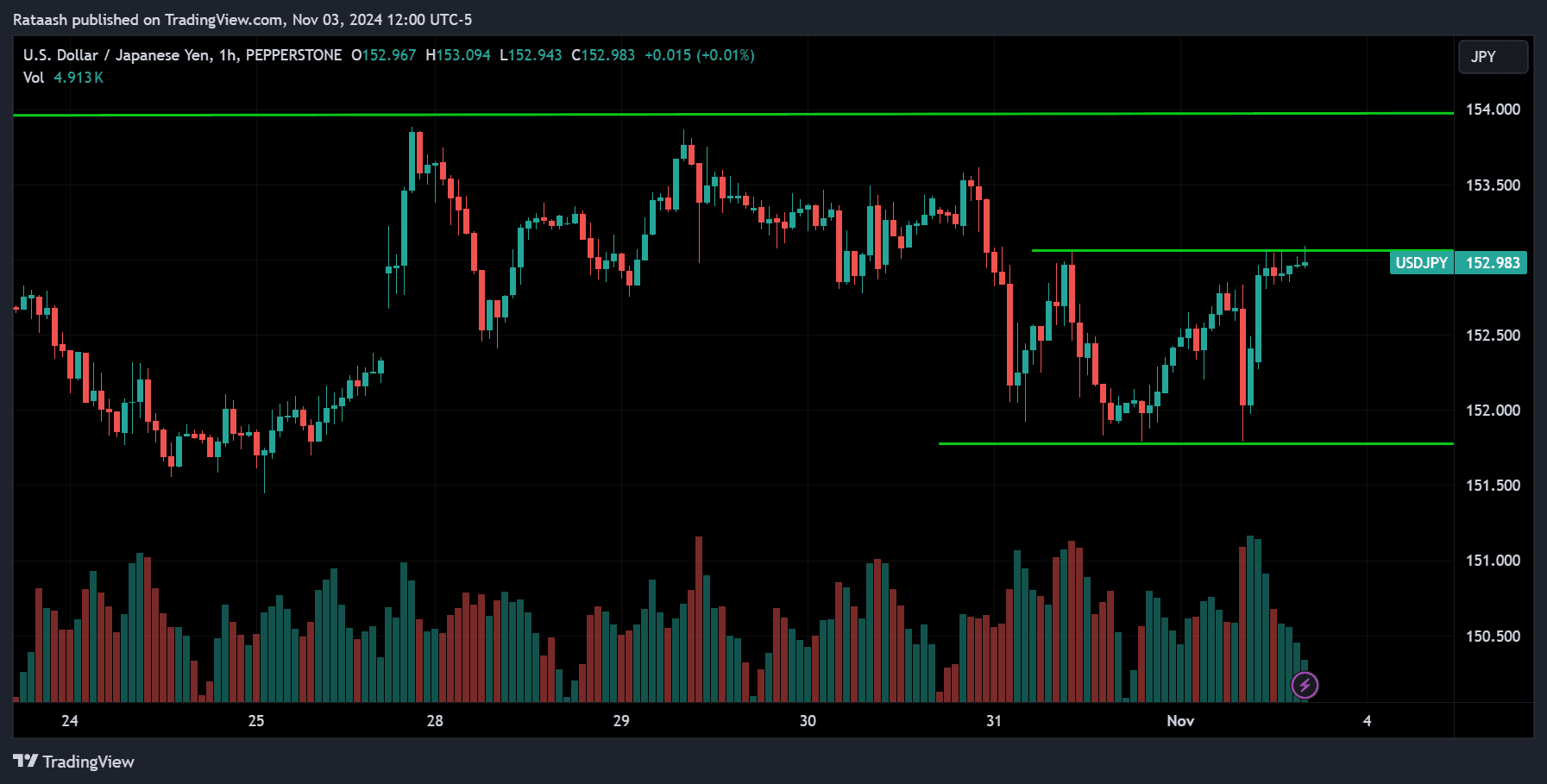Click the close value C152.983
This screenshot has height=784, width=1547.
(603, 55)
